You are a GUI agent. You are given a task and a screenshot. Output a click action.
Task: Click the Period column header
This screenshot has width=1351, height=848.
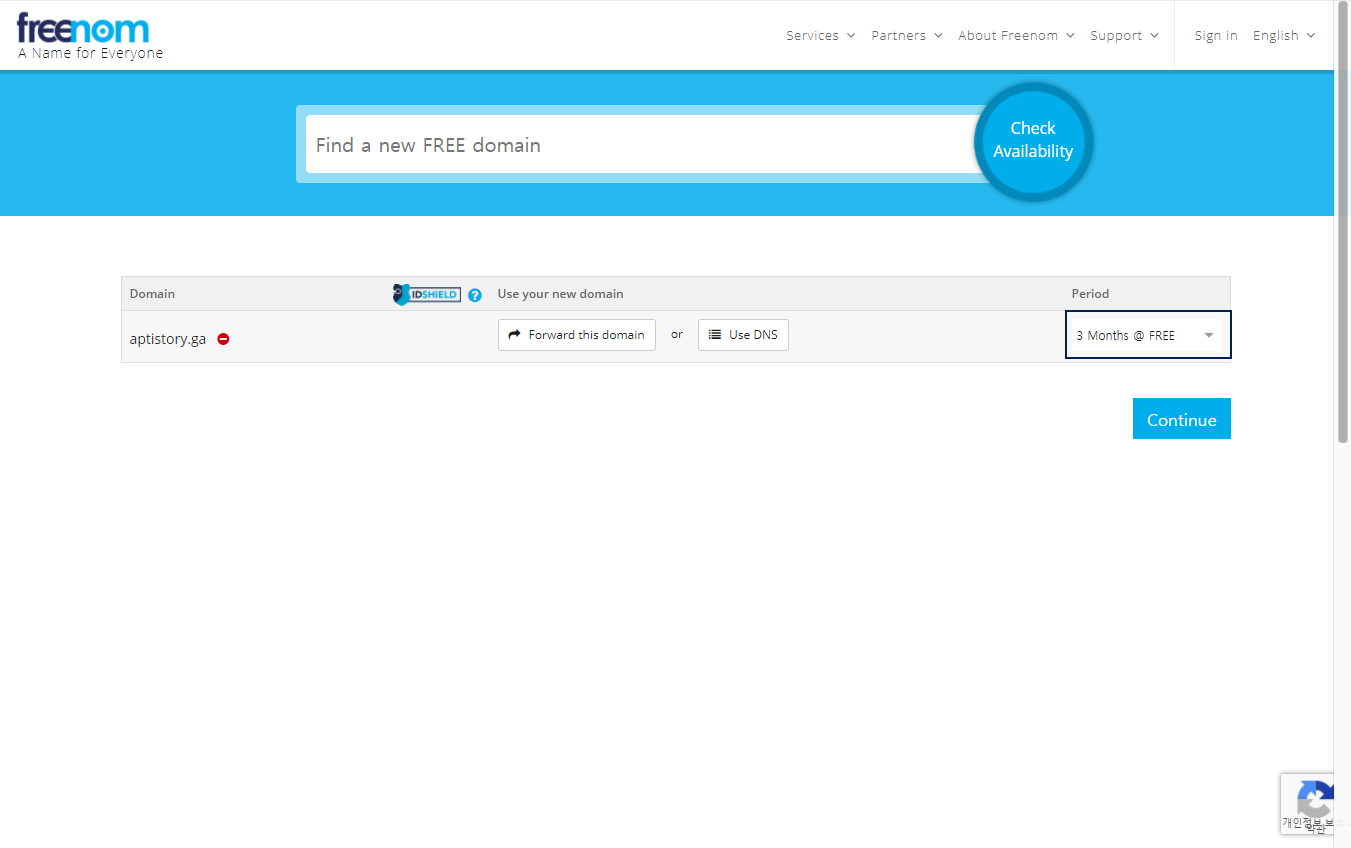pyautogui.click(x=1090, y=294)
